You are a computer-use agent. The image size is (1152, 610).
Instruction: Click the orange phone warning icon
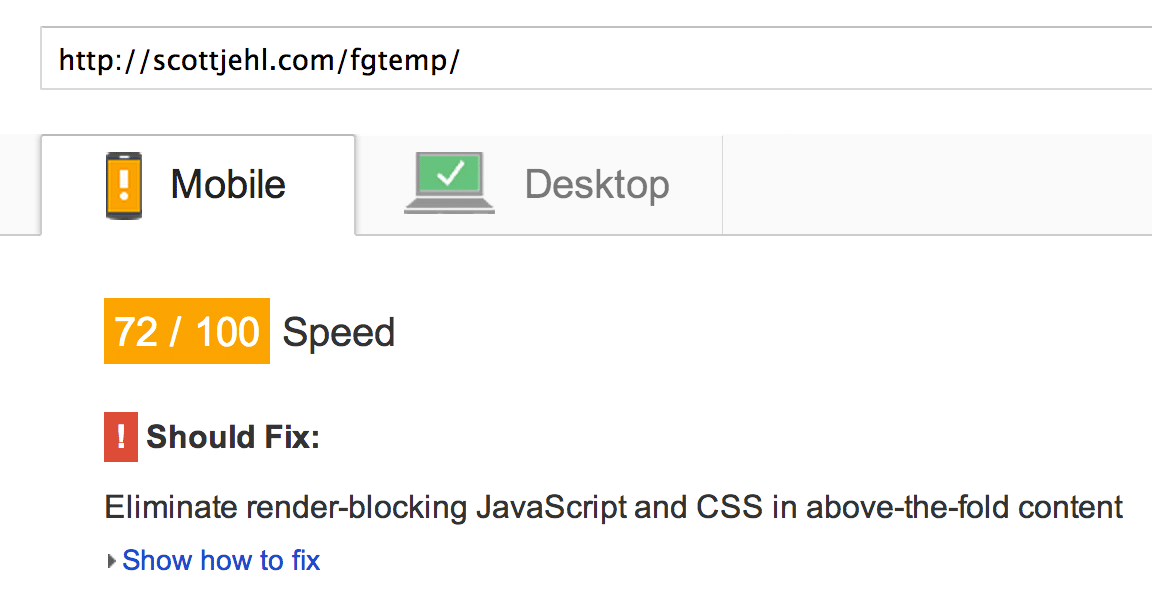124,185
